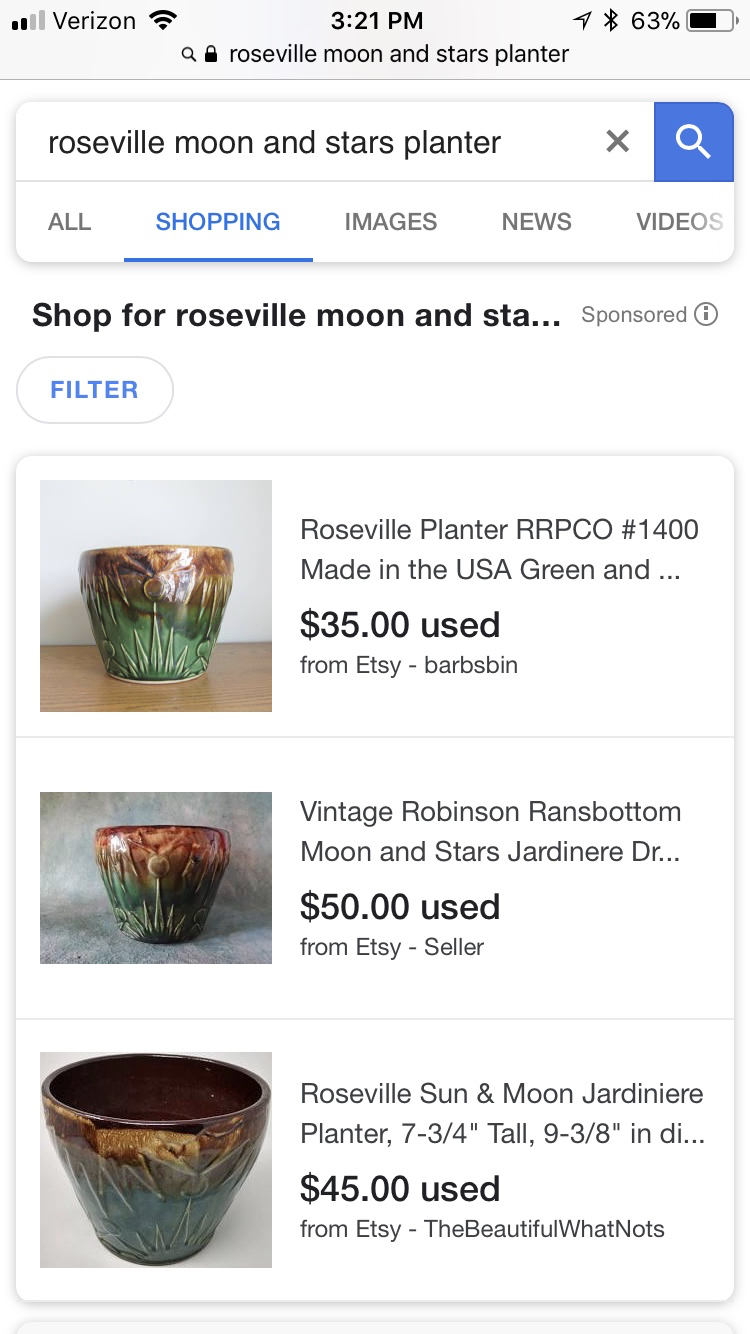Open the FILTER options button
Viewport: 750px width, 1334px height.
(95, 390)
